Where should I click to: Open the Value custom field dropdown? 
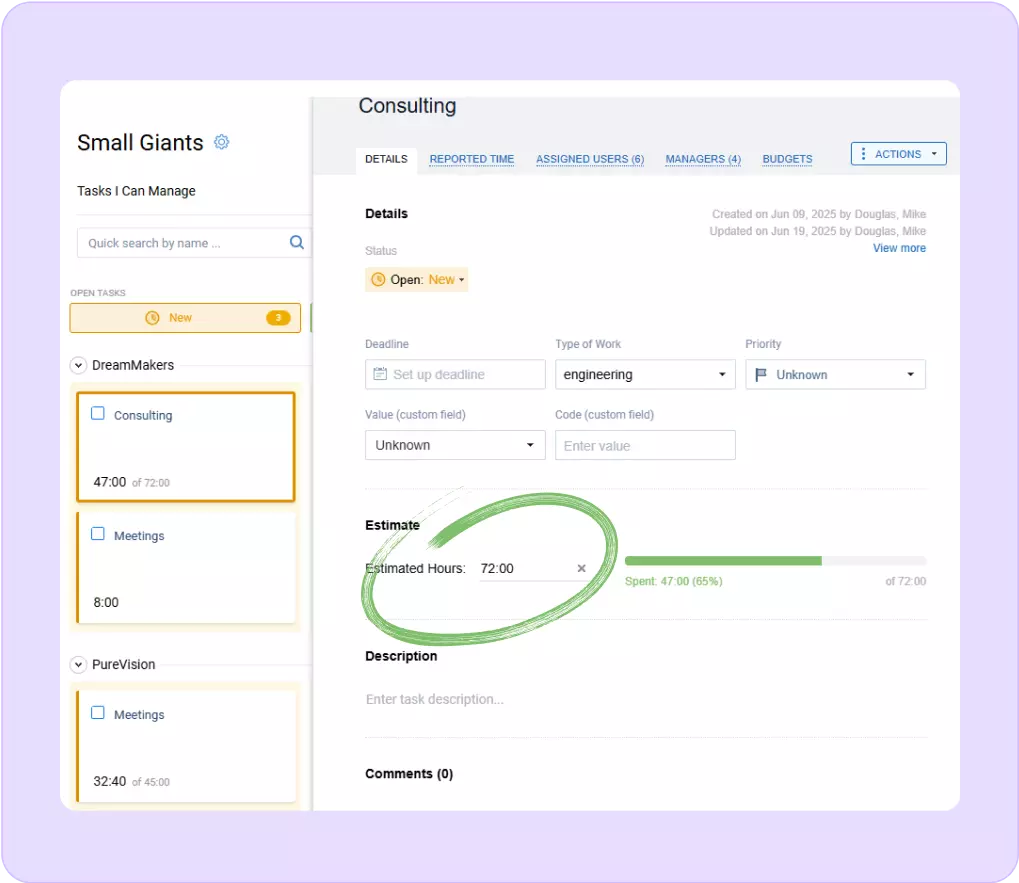click(x=454, y=446)
